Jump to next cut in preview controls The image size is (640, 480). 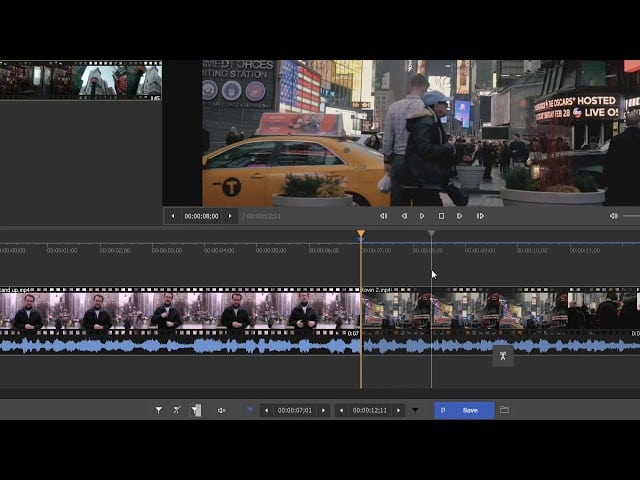(x=480, y=216)
